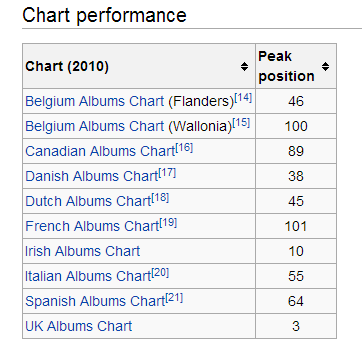Jump to citation 21 after Spanish chart
Screen dimensions: 362x361
coord(174,298)
